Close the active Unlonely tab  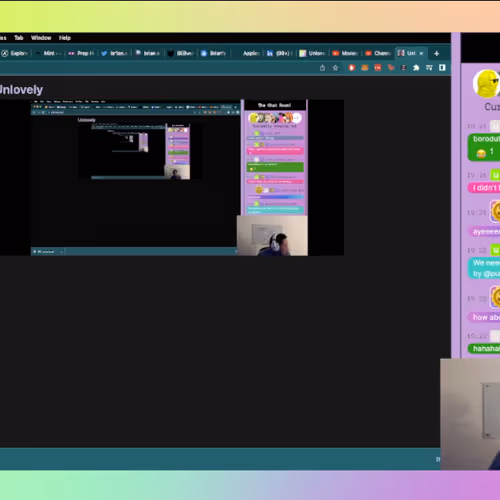[421, 53]
